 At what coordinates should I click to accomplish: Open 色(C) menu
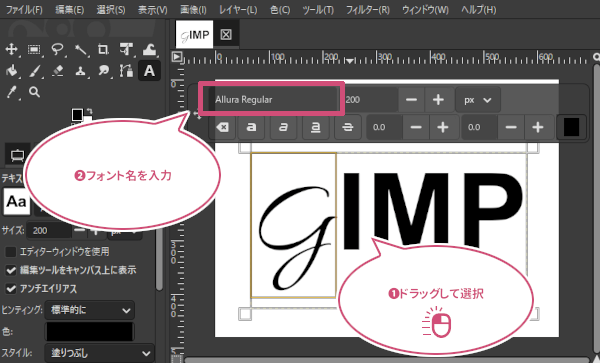coord(280,10)
